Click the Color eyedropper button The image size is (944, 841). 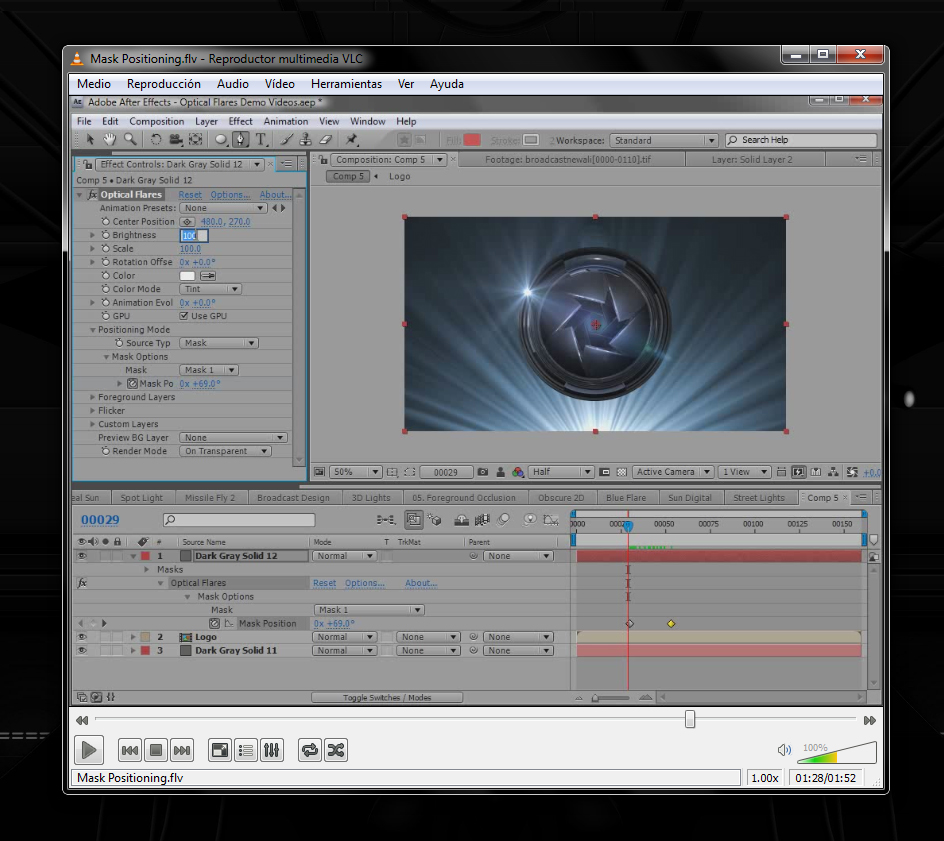(208, 276)
